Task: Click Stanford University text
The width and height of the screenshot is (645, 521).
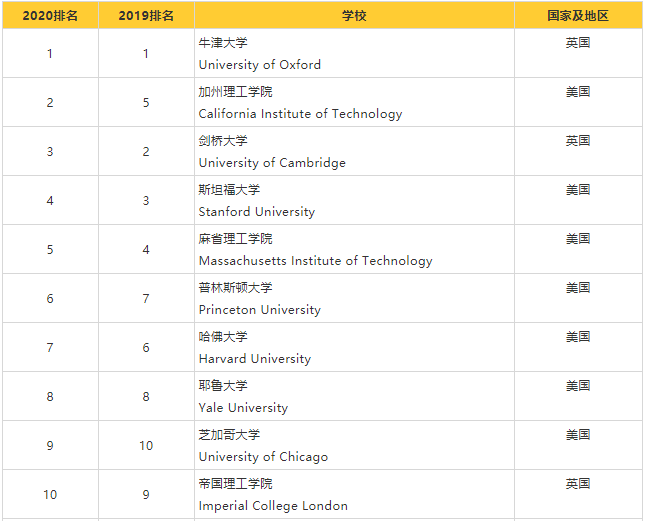Action: [257, 212]
